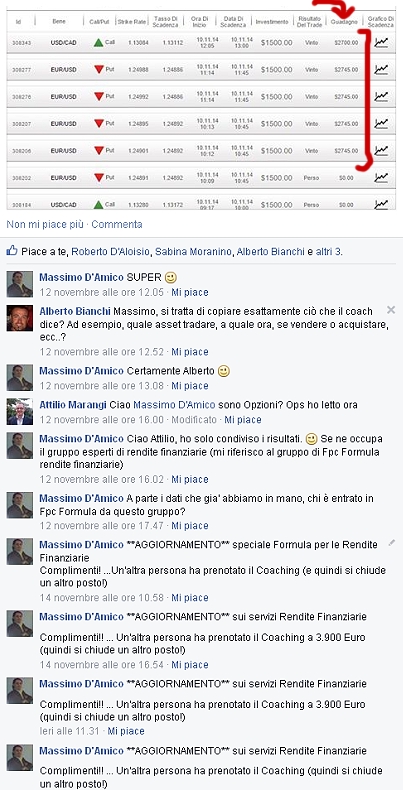The height and width of the screenshot is (790, 403).
Task: Like the 'SUPER' comment via Mi piace
Action: [190, 292]
